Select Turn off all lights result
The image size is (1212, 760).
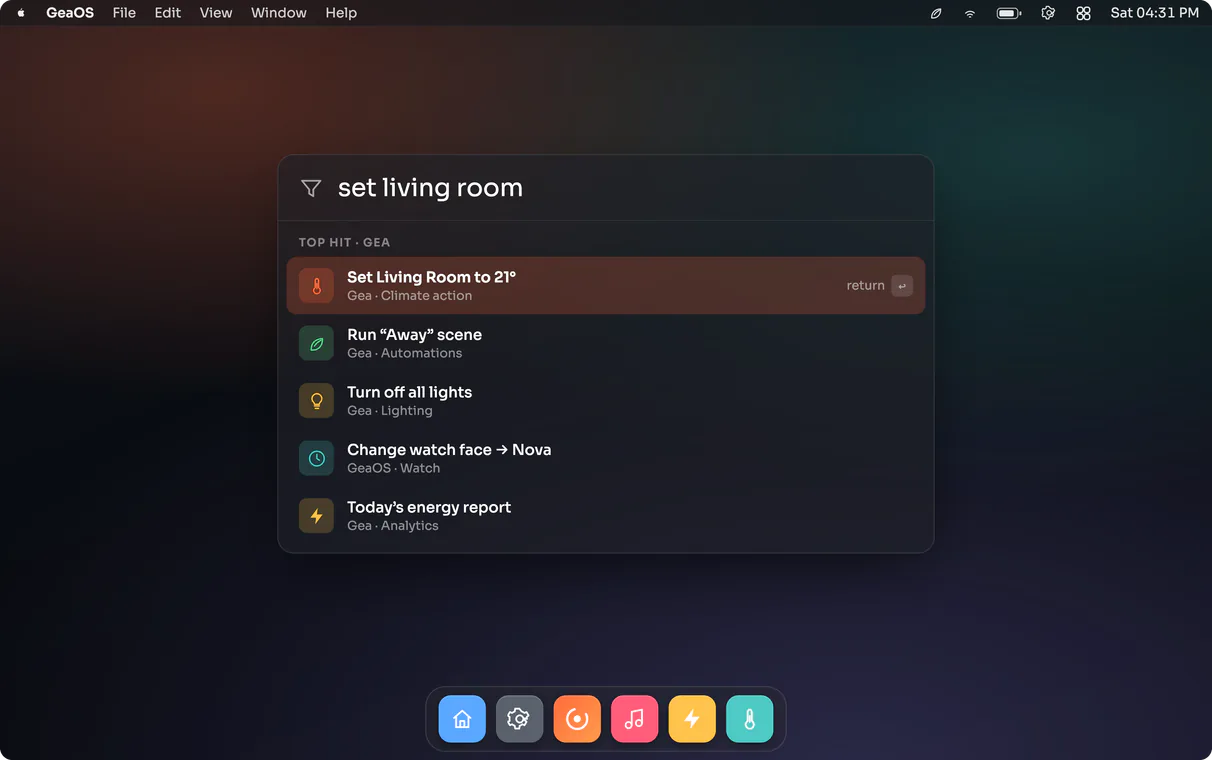(606, 401)
